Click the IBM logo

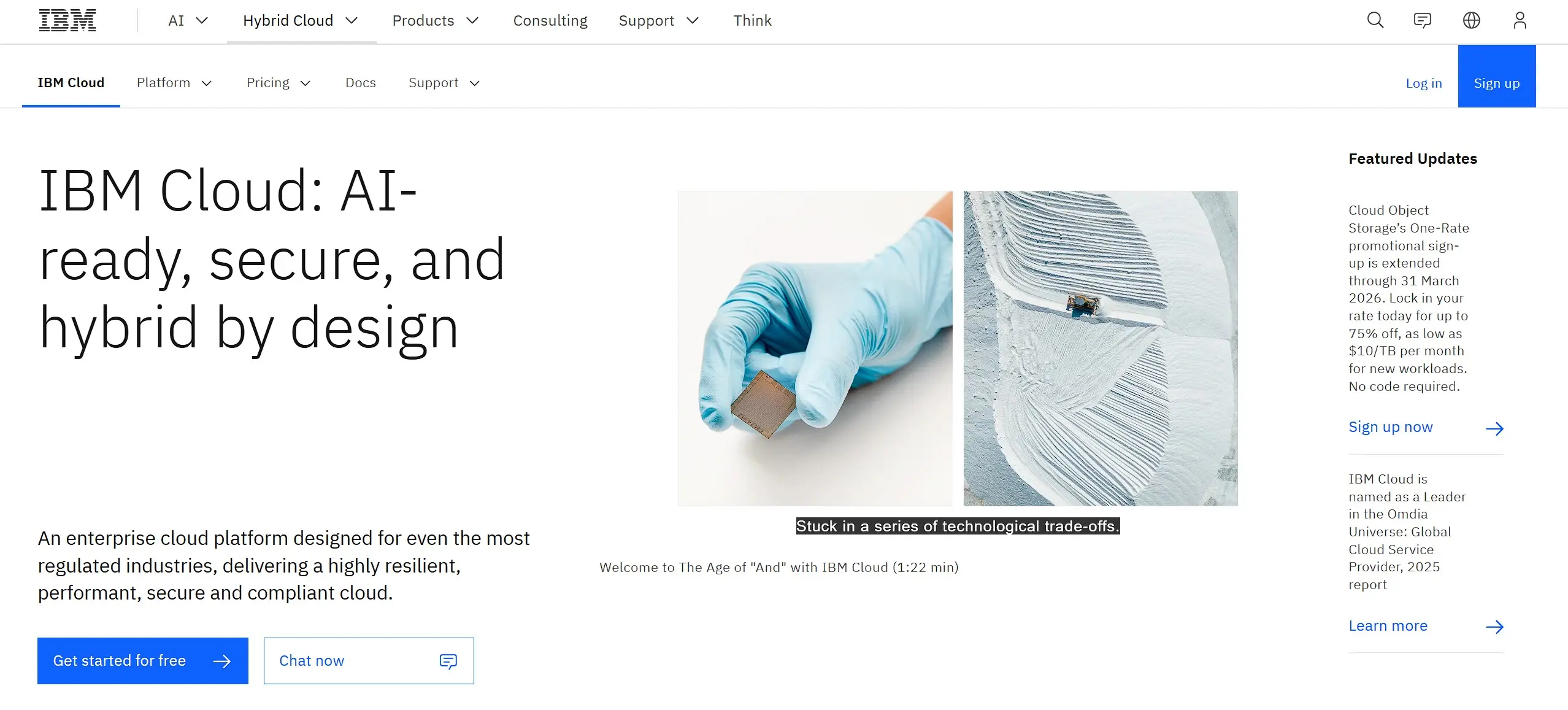click(x=67, y=20)
